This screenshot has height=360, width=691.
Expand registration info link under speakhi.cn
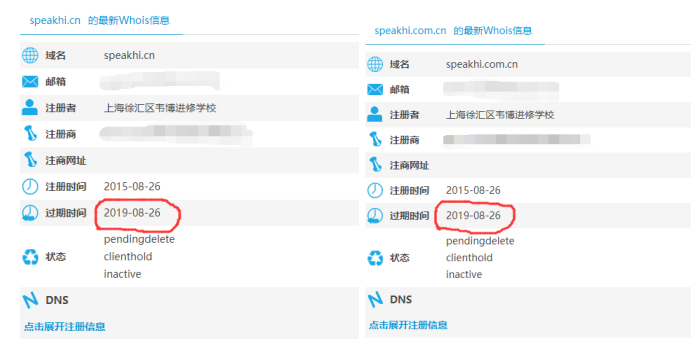click(x=64, y=327)
